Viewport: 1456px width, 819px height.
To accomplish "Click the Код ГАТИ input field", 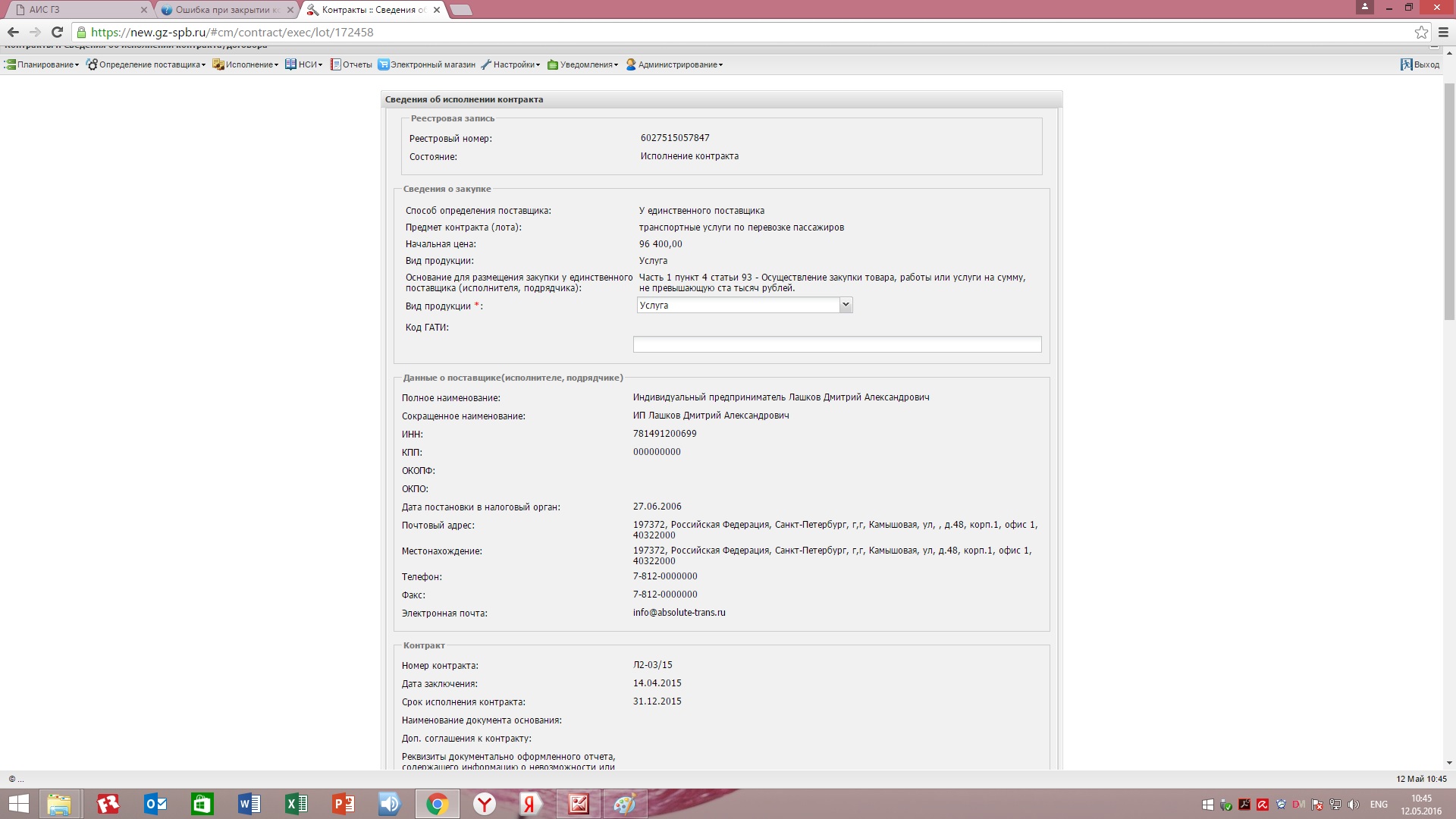I will (x=836, y=344).
